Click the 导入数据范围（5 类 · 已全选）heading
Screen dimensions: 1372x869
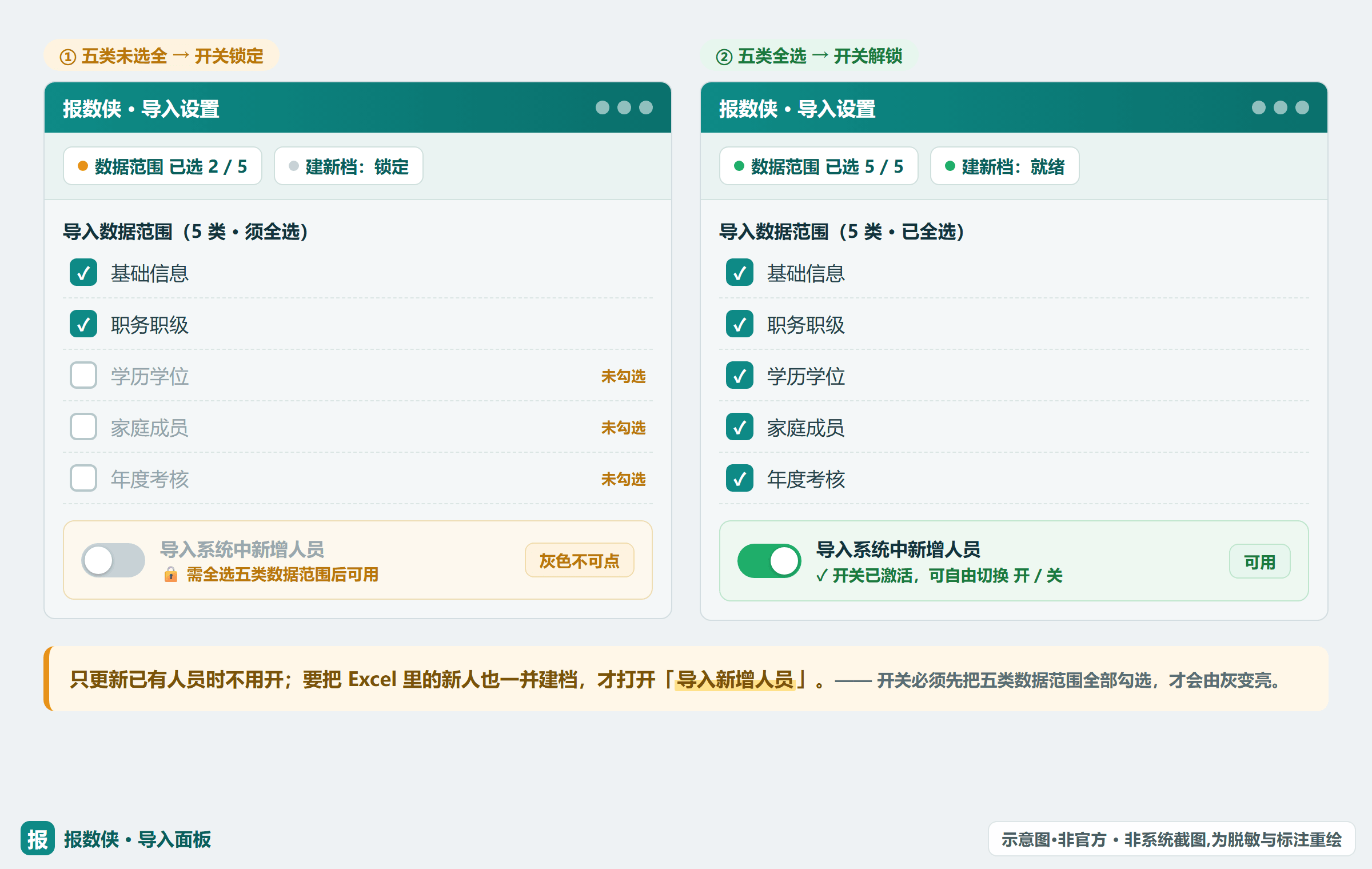843,232
